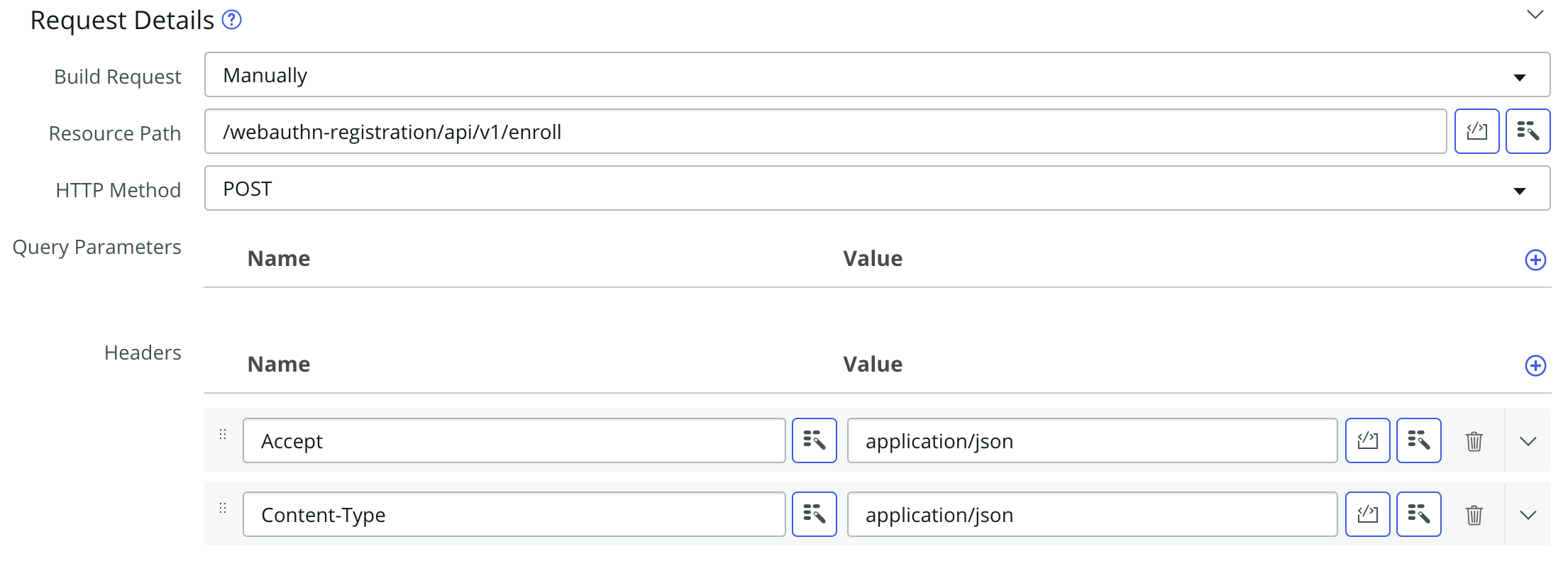Screen dimensions: 1568x566
Task: Click the Headers Value column header
Action: tap(873, 365)
